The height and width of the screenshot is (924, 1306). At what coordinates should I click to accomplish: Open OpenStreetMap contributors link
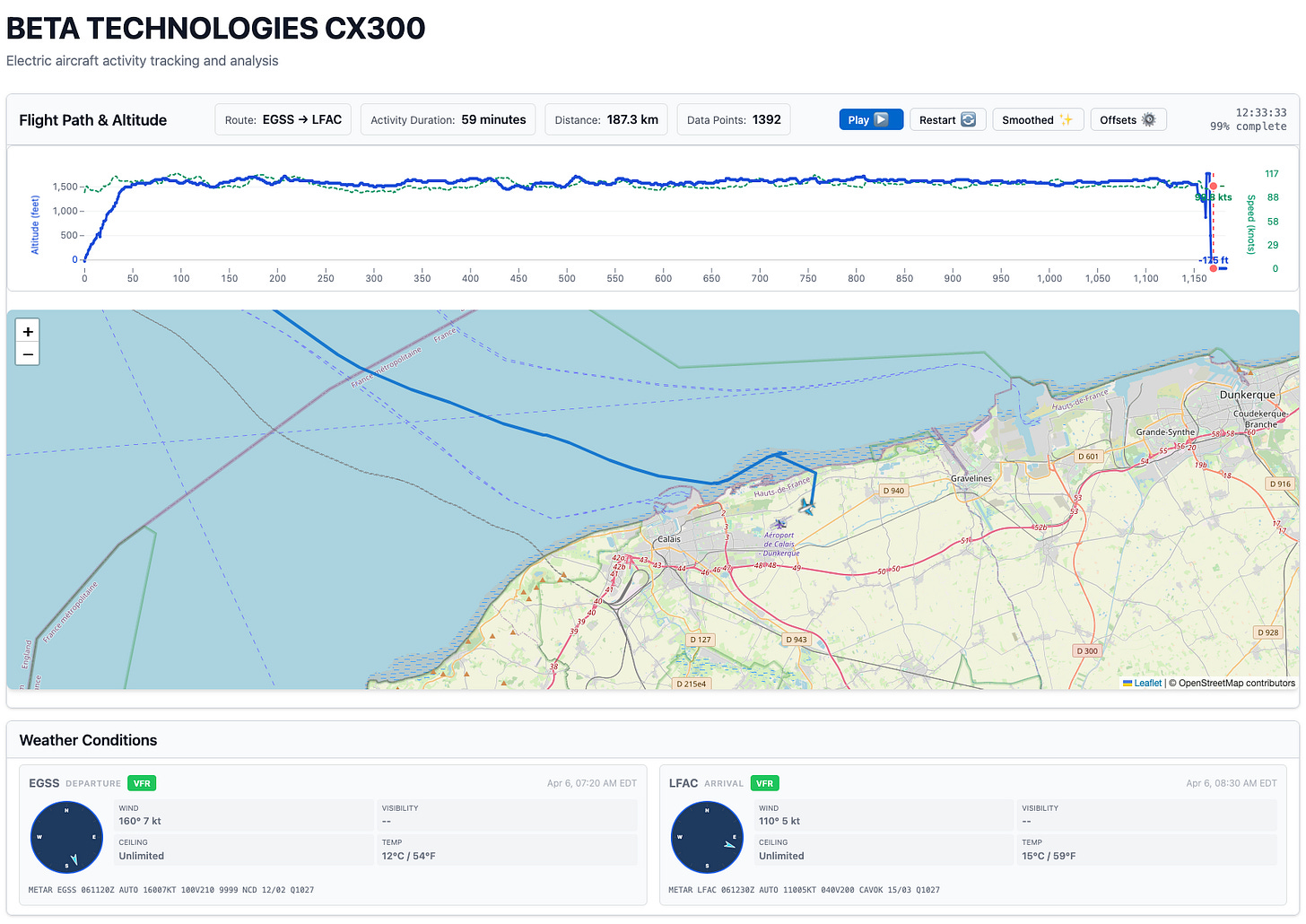1237,683
